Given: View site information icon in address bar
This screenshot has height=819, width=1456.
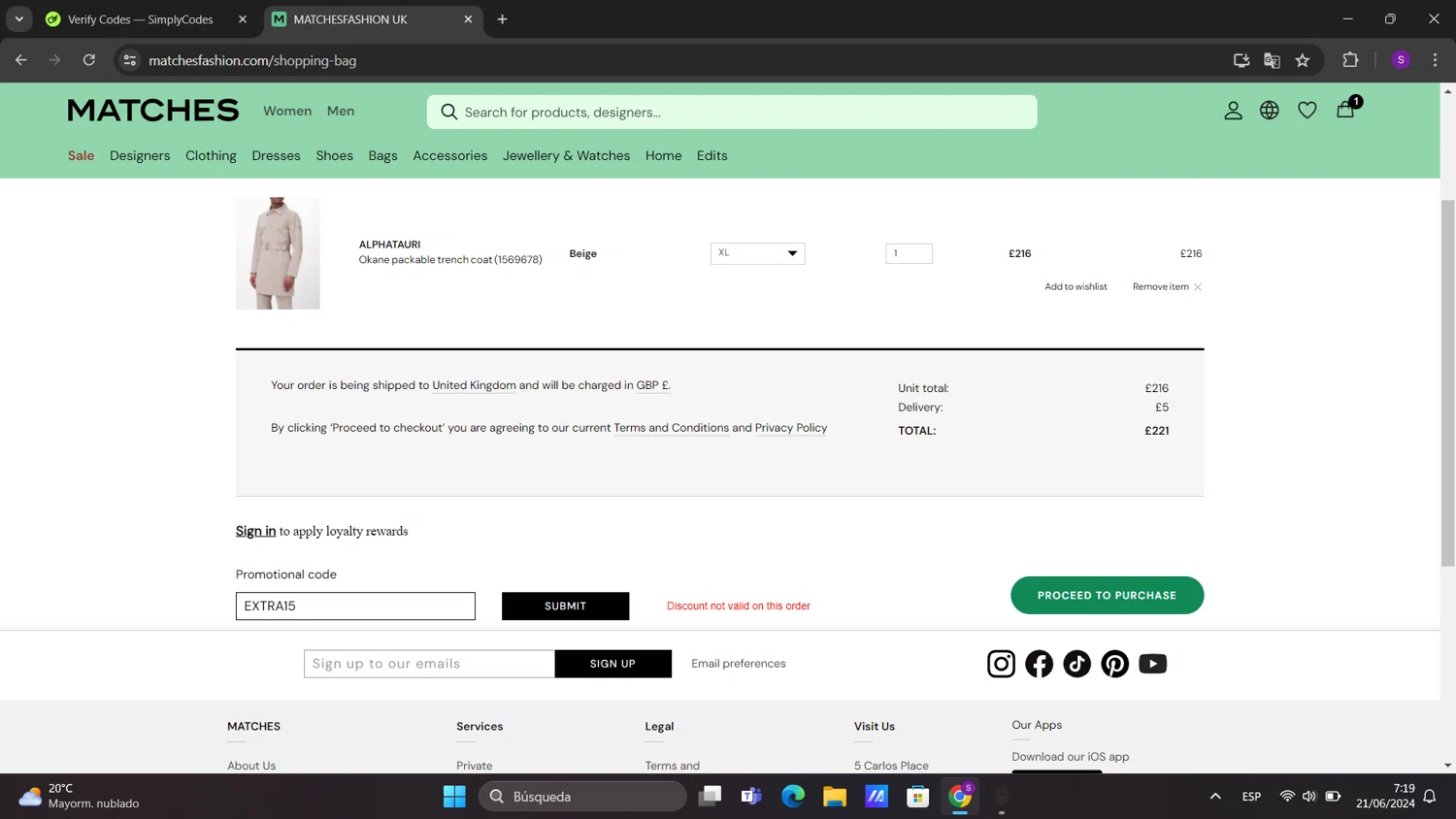Looking at the screenshot, I should 130,60.
